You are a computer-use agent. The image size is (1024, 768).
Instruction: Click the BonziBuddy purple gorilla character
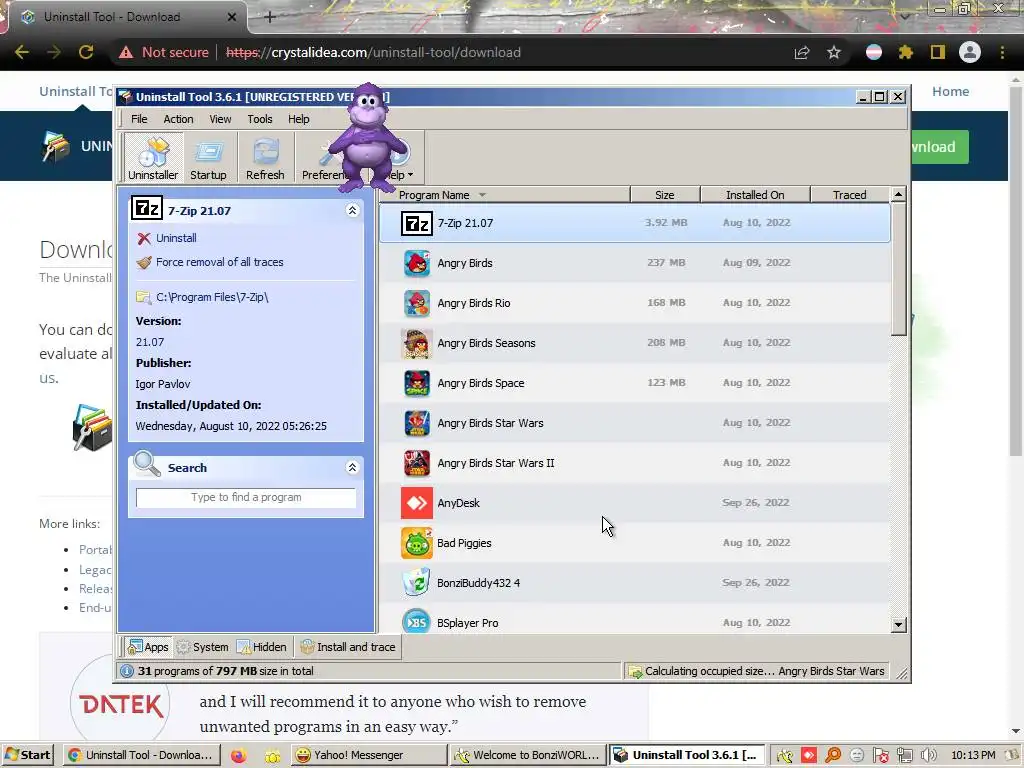370,137
